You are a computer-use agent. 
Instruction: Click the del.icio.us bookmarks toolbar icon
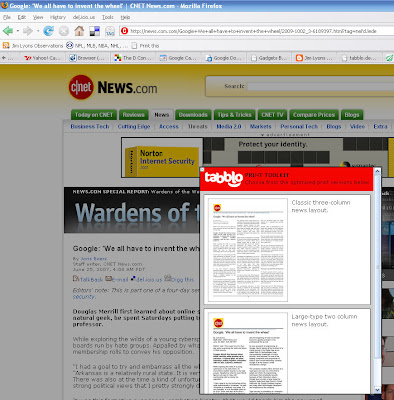pyautogui.click(x=95, y=31)
